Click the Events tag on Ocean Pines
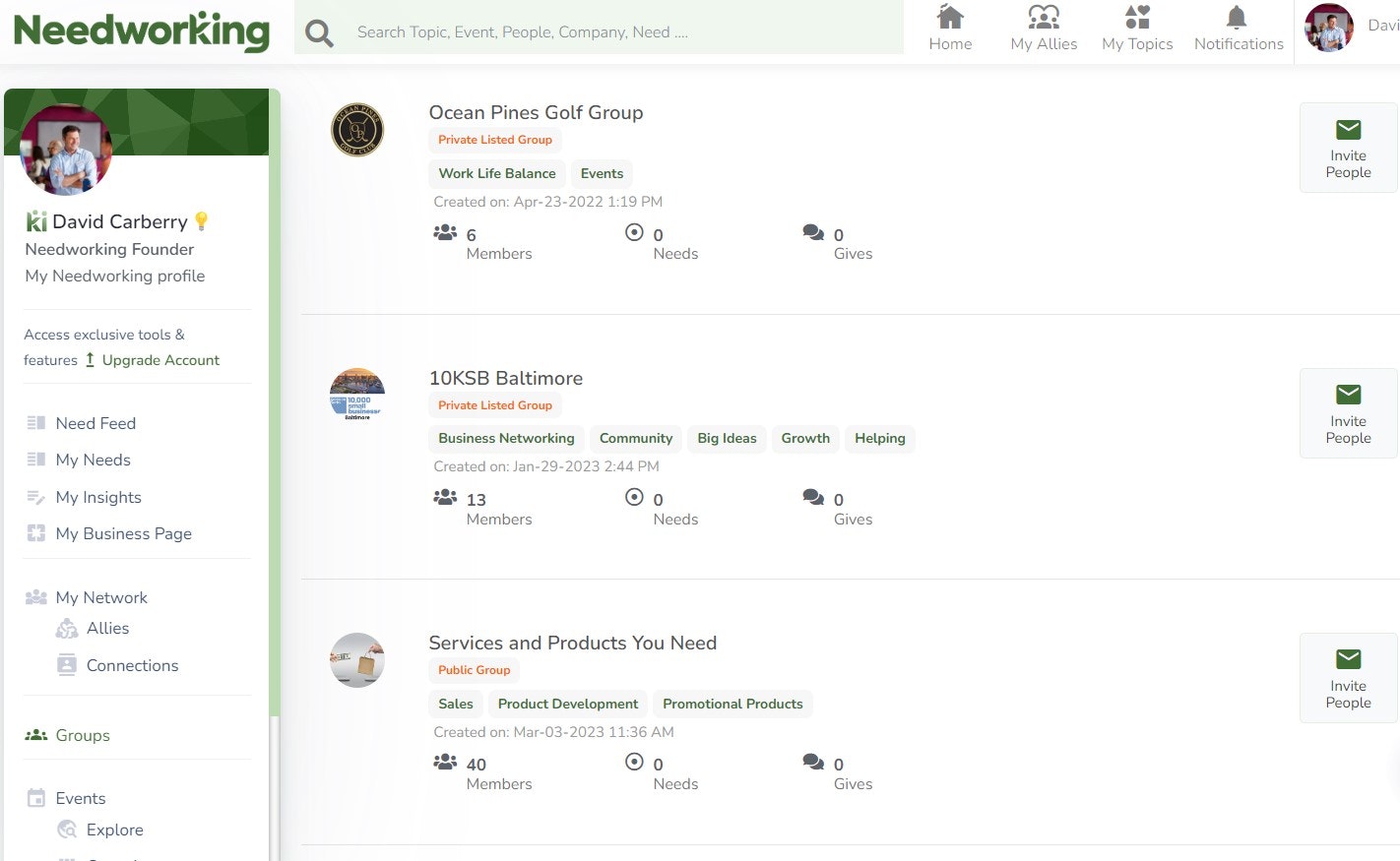Screen dimensions: 1400x861 tap(602, 173)
